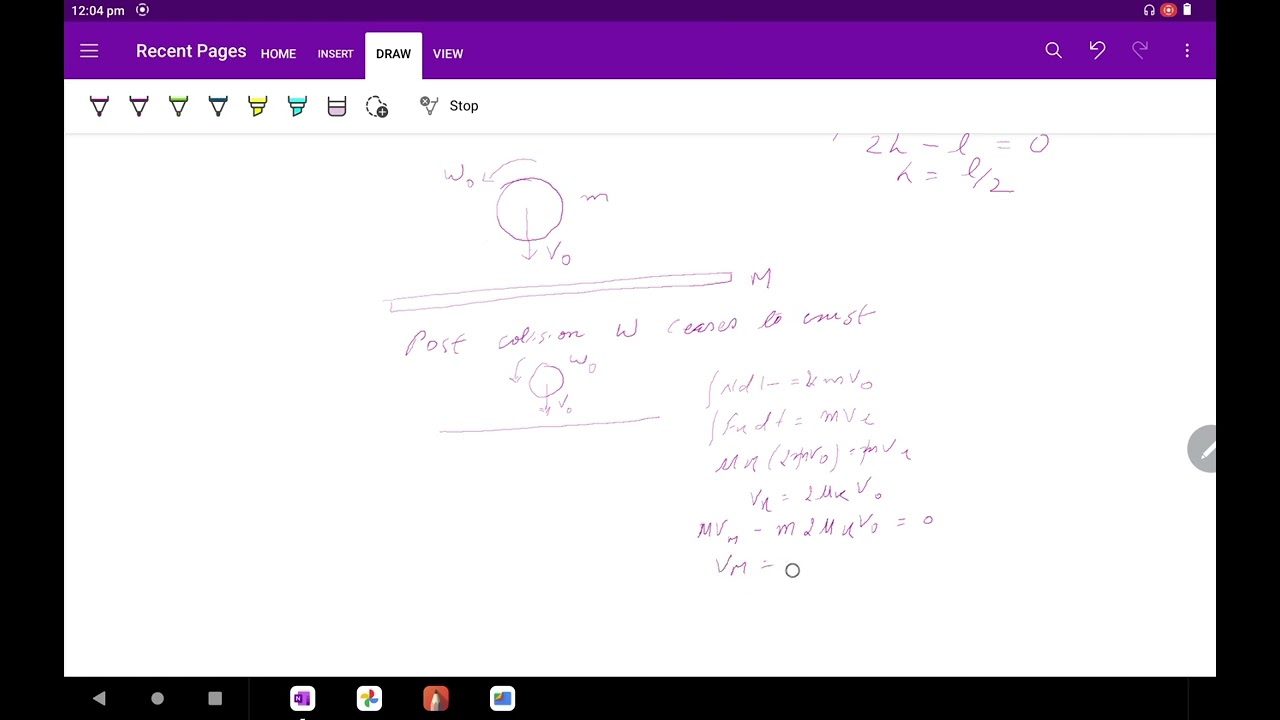Tap the headphones status icon

[1149, 10]
